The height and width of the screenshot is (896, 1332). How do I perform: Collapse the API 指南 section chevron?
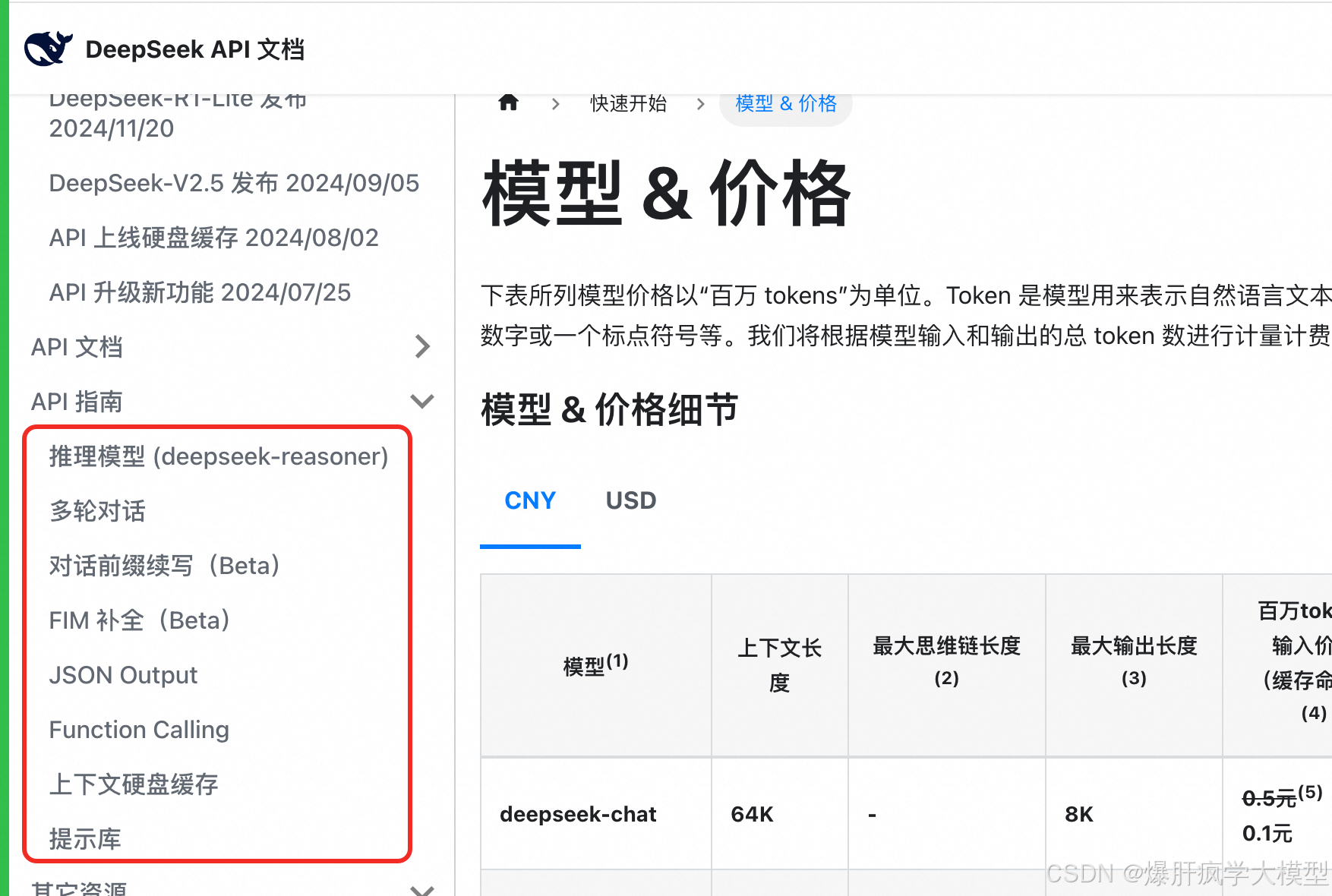422,401
